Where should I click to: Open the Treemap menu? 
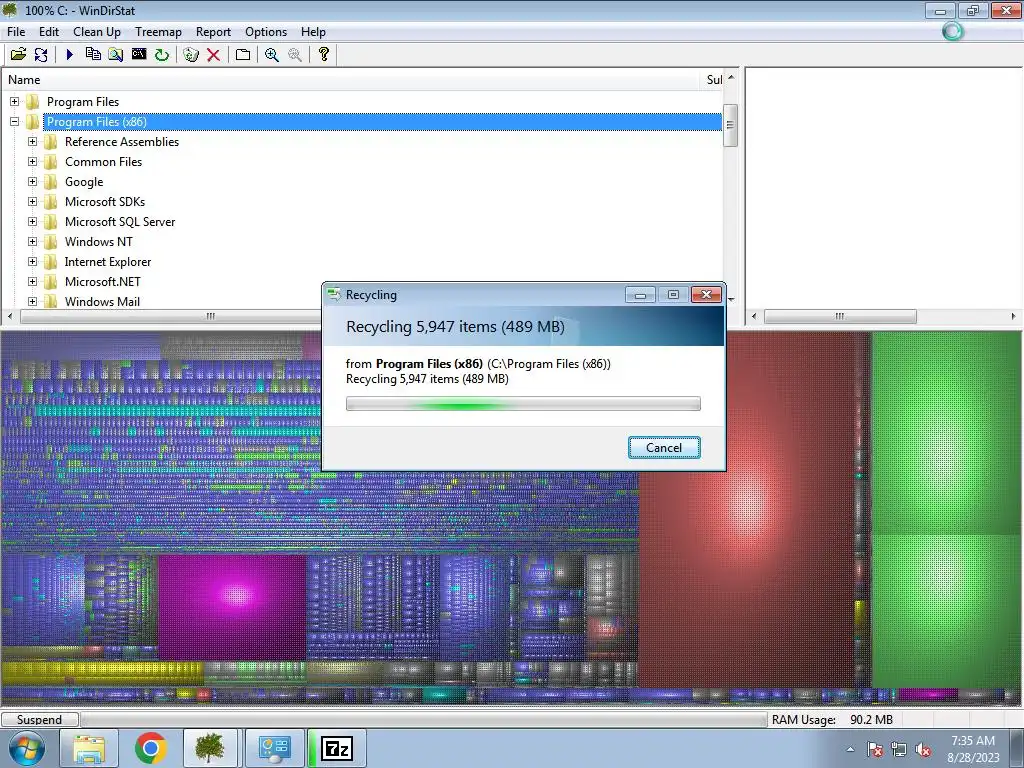click(158, 31)
